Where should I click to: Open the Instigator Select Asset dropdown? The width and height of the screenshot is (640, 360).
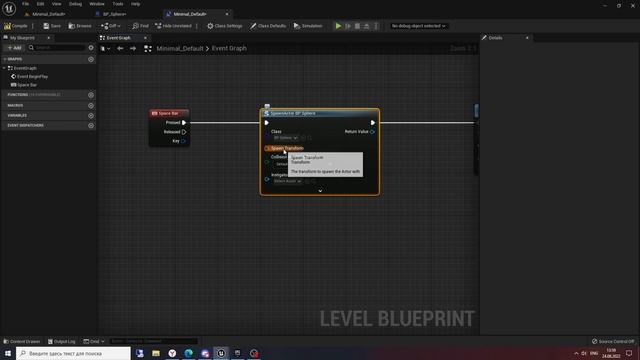click(288, 181)
